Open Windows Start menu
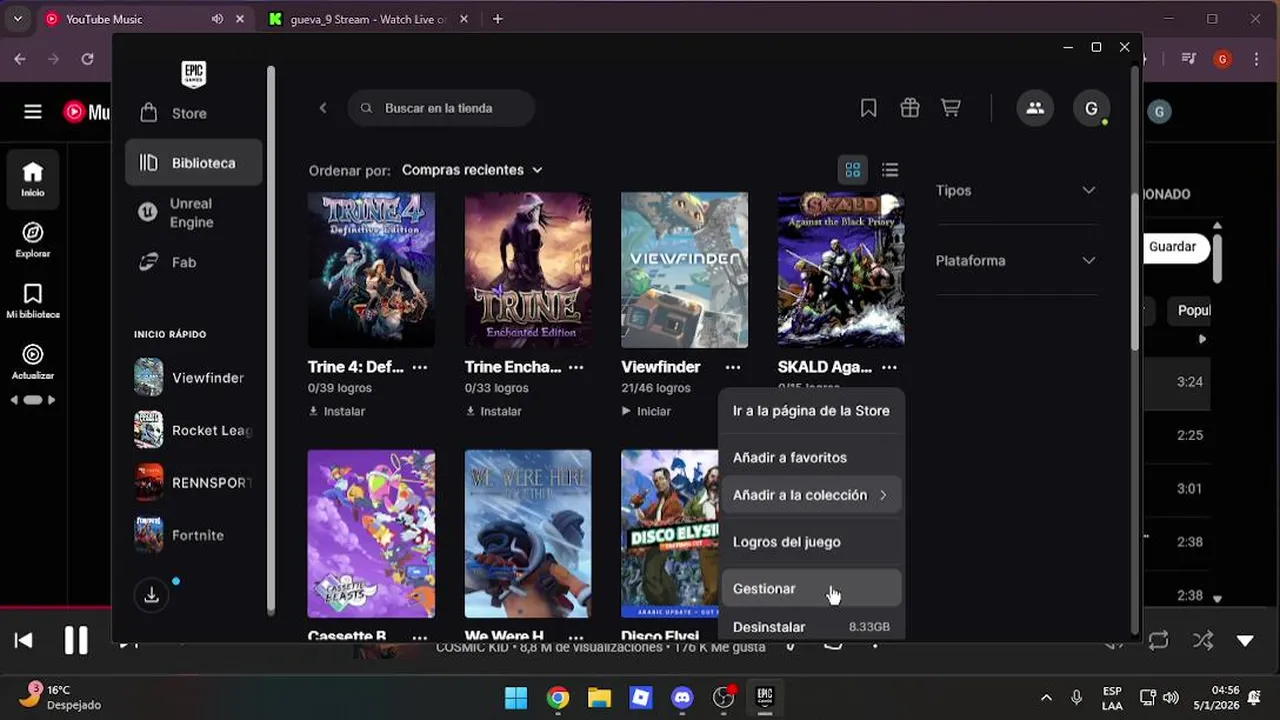Screen dimensions: 1280x720 coord(516,697)
